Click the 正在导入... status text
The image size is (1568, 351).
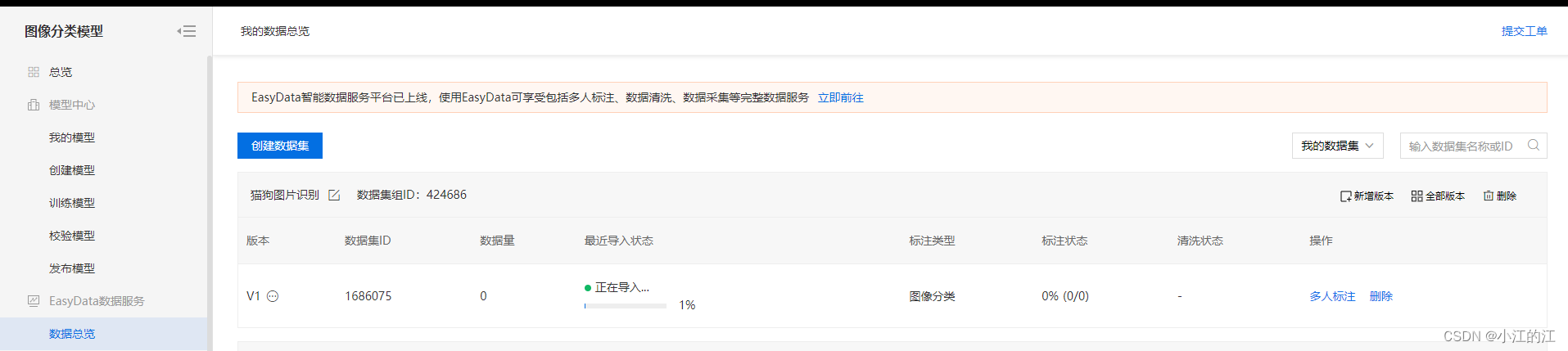point(621,287)
